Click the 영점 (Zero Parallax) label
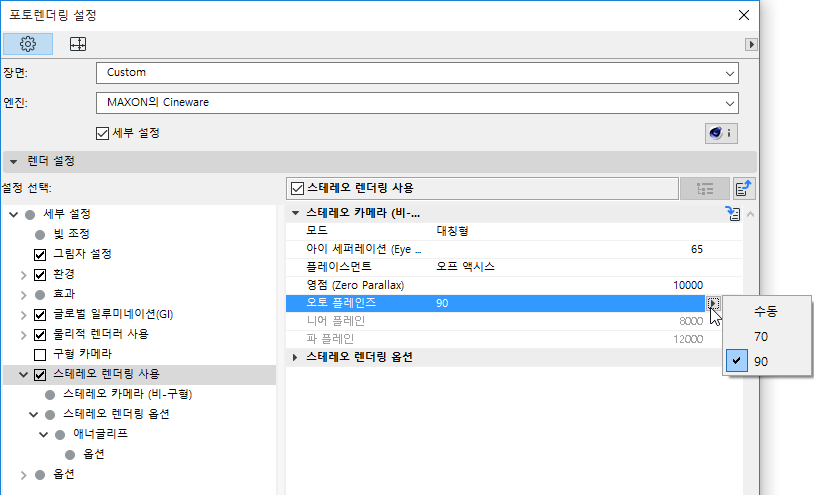The width and height of the screenshot is (814, 495). [x=355, y=285]
